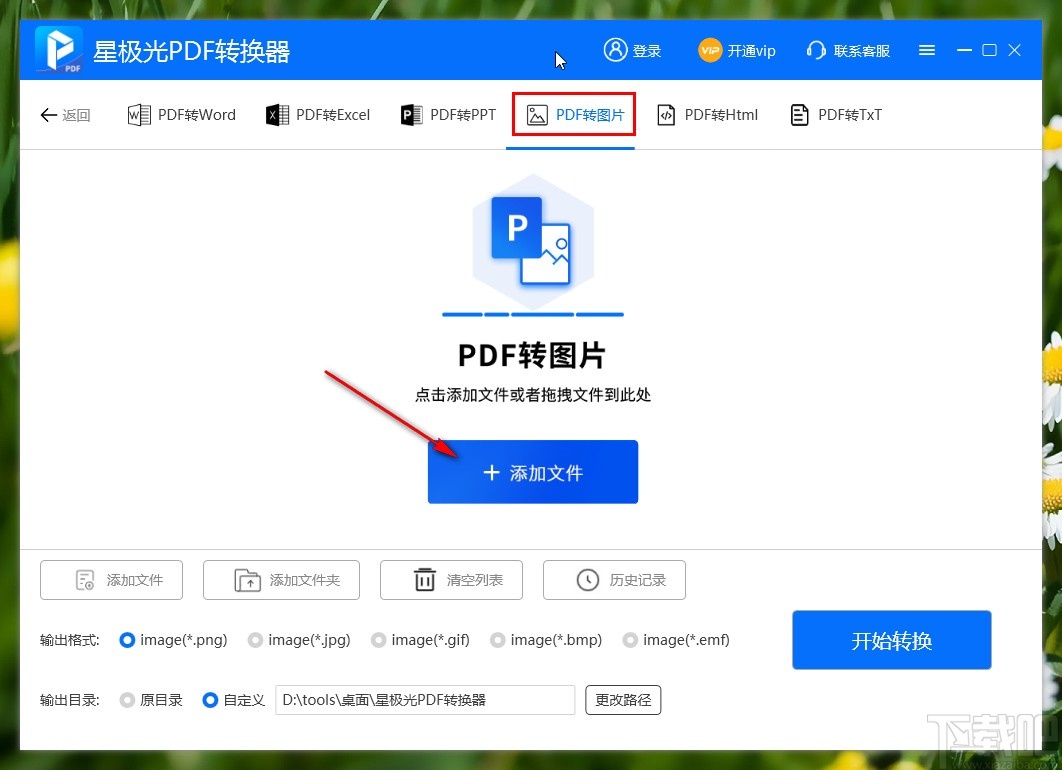
Task: Switch output directory to 原目录
Action: pos(127,700)
